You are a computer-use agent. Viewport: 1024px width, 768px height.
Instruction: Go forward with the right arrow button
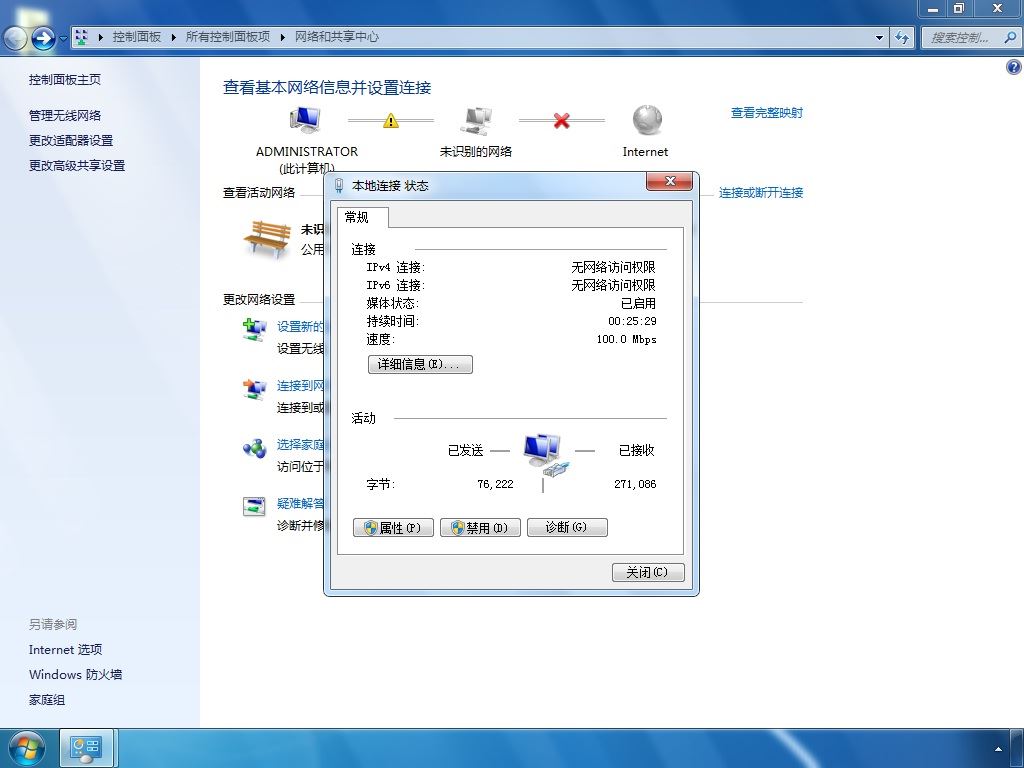pos(43,38)
